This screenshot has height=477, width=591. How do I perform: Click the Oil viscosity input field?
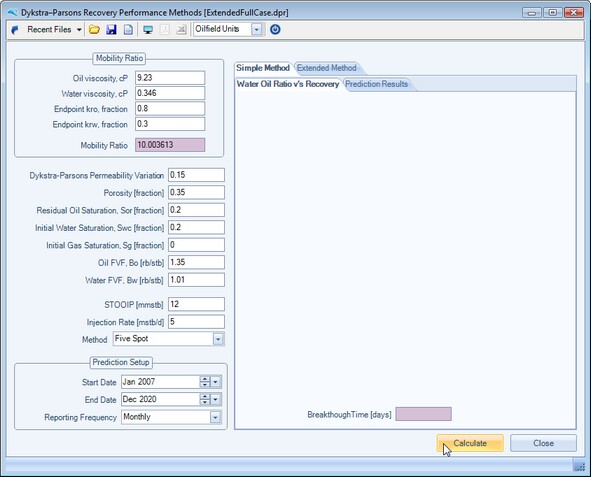[170, 78]
